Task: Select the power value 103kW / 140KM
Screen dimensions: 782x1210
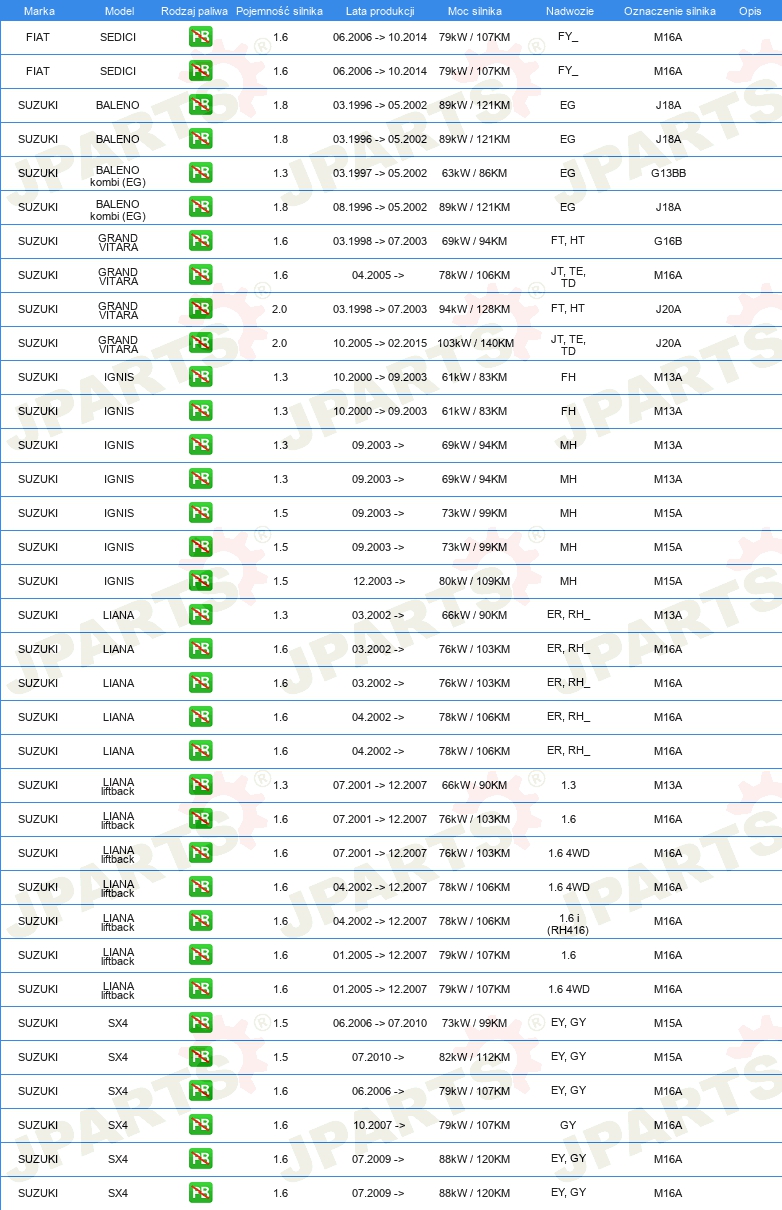Action: coord(475,343)
